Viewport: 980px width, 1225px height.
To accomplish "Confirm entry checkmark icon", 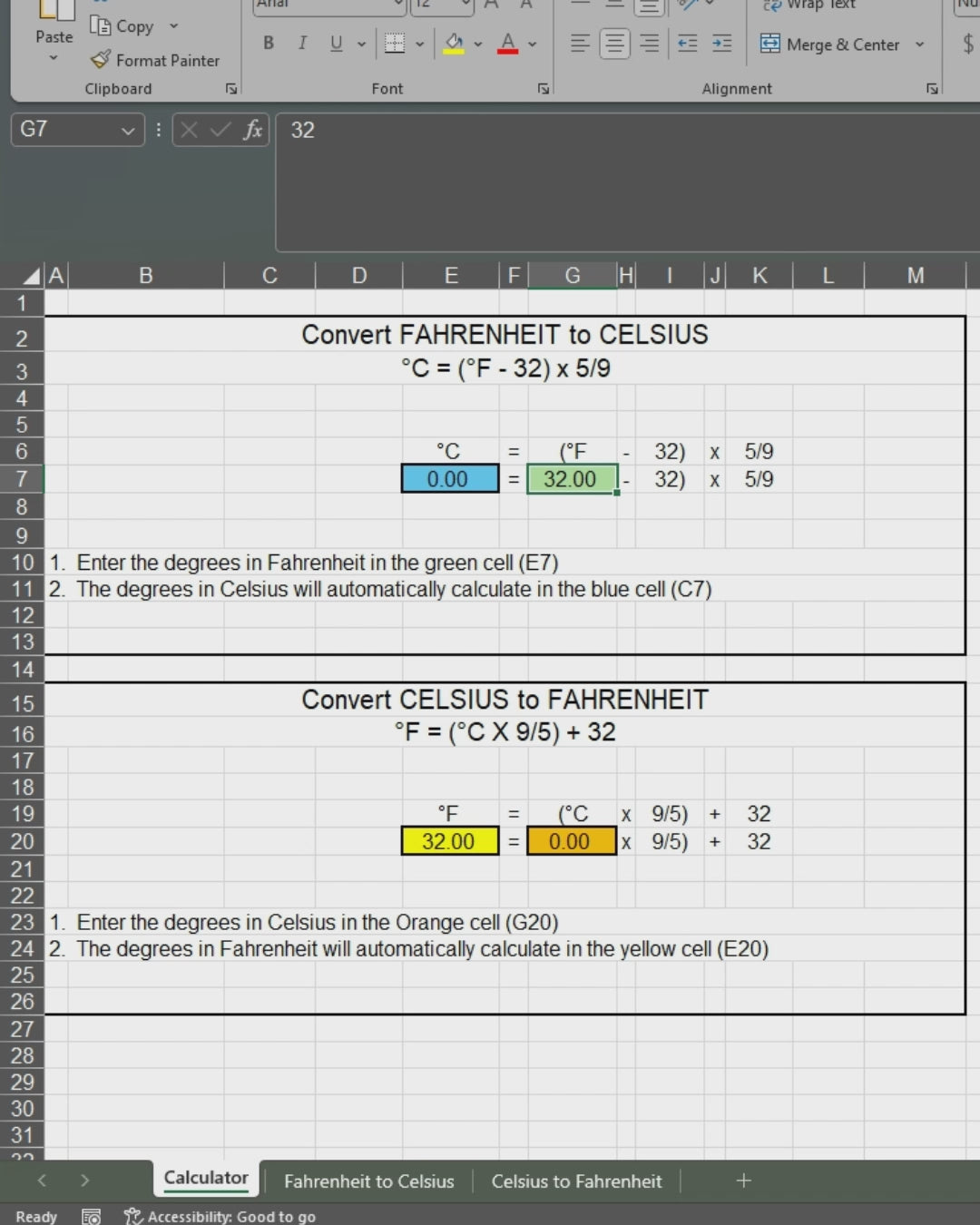I will click(x=220, y=130).
